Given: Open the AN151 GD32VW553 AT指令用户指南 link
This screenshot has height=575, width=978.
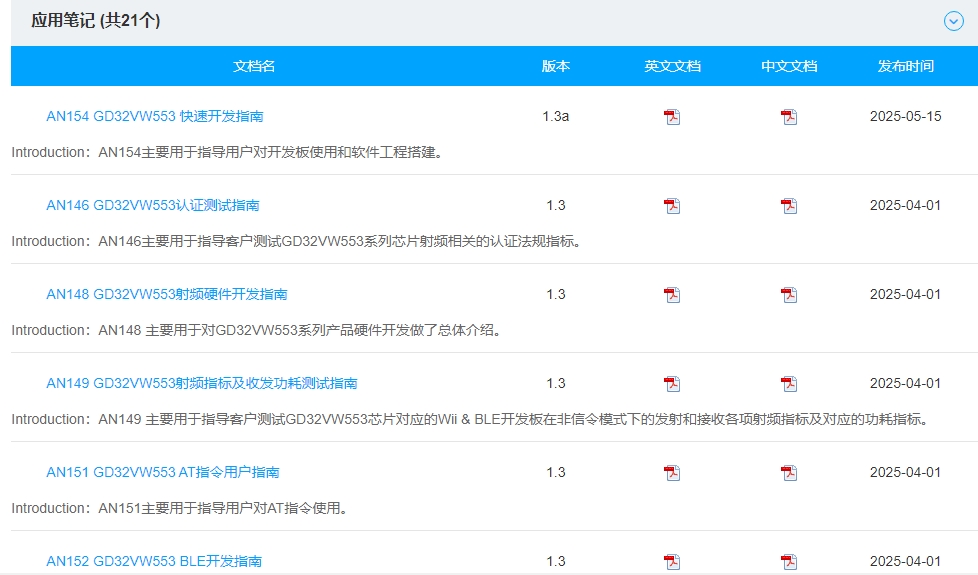Looking at the screenshot, I should 163,472.
